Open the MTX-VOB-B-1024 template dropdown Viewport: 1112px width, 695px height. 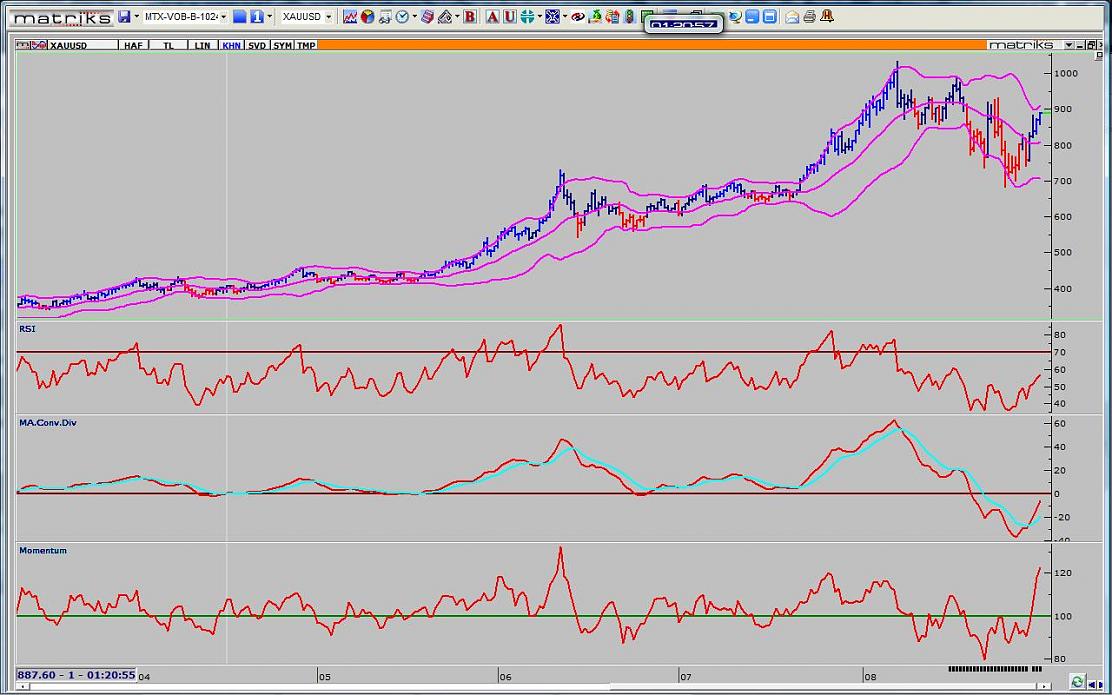coord(223,17)
